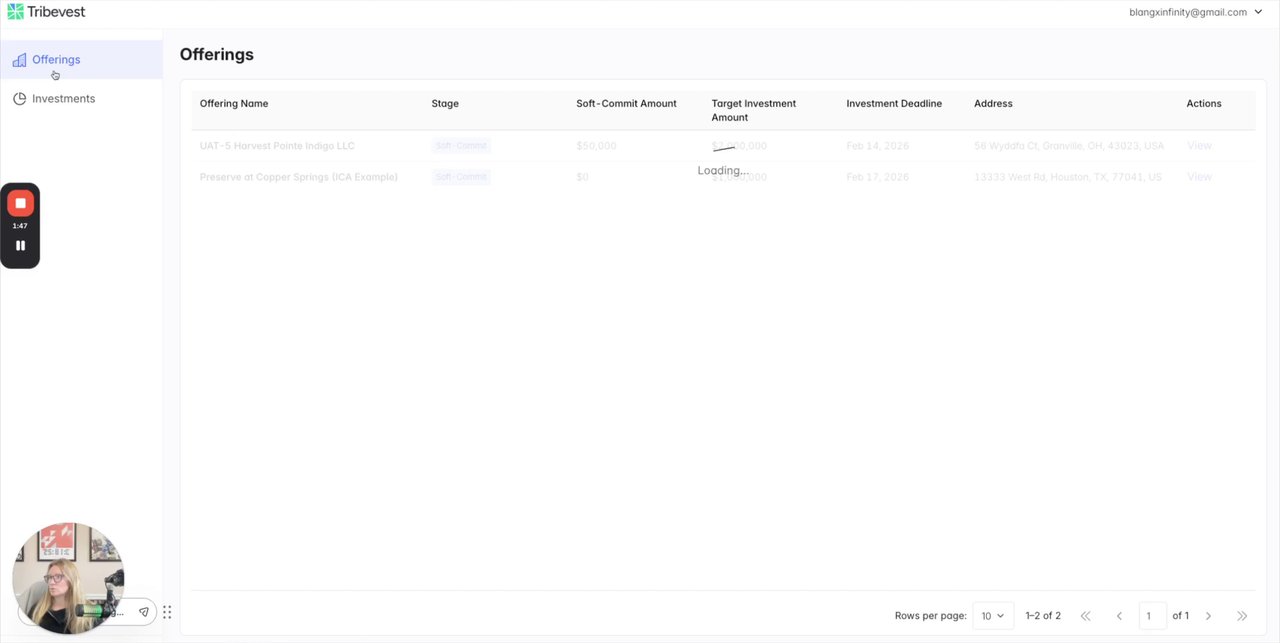Click the send arrow icon near webcam
Image resolution: width=1280 pixels, height=643 pixels.
click(144, 612)
